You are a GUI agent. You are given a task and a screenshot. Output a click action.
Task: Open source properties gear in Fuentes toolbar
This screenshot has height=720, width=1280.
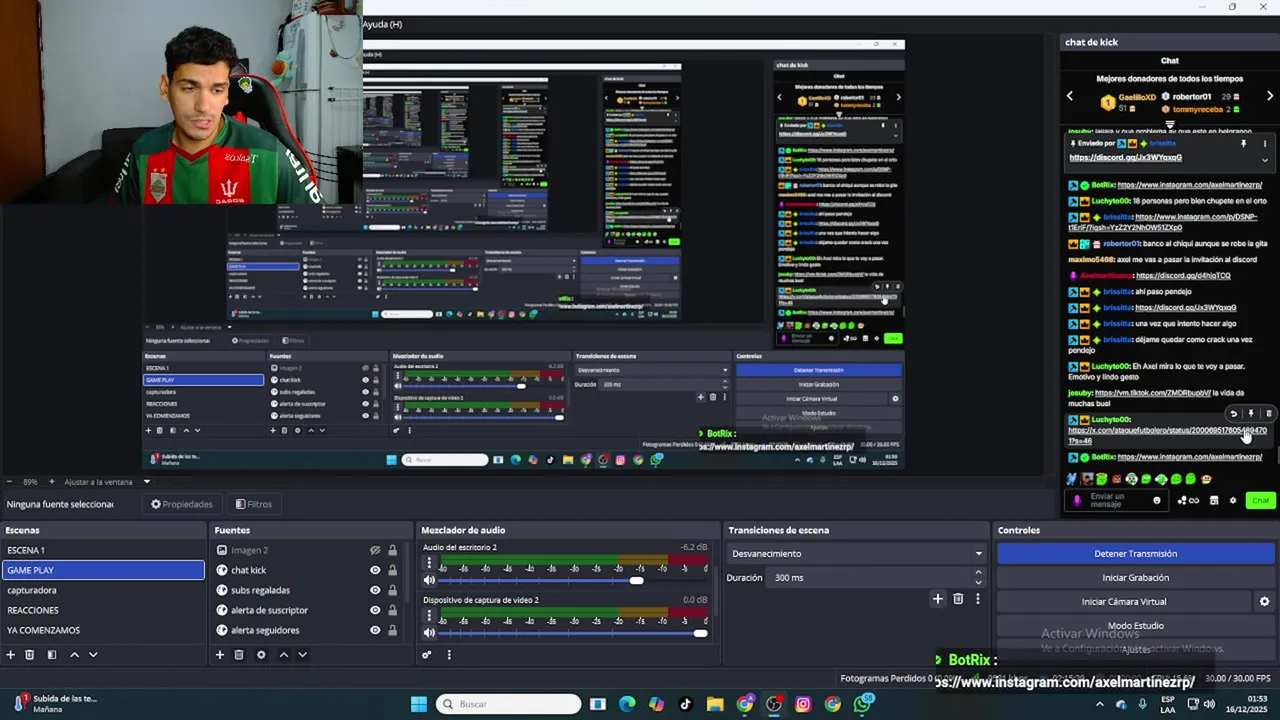tap(261, 655)
